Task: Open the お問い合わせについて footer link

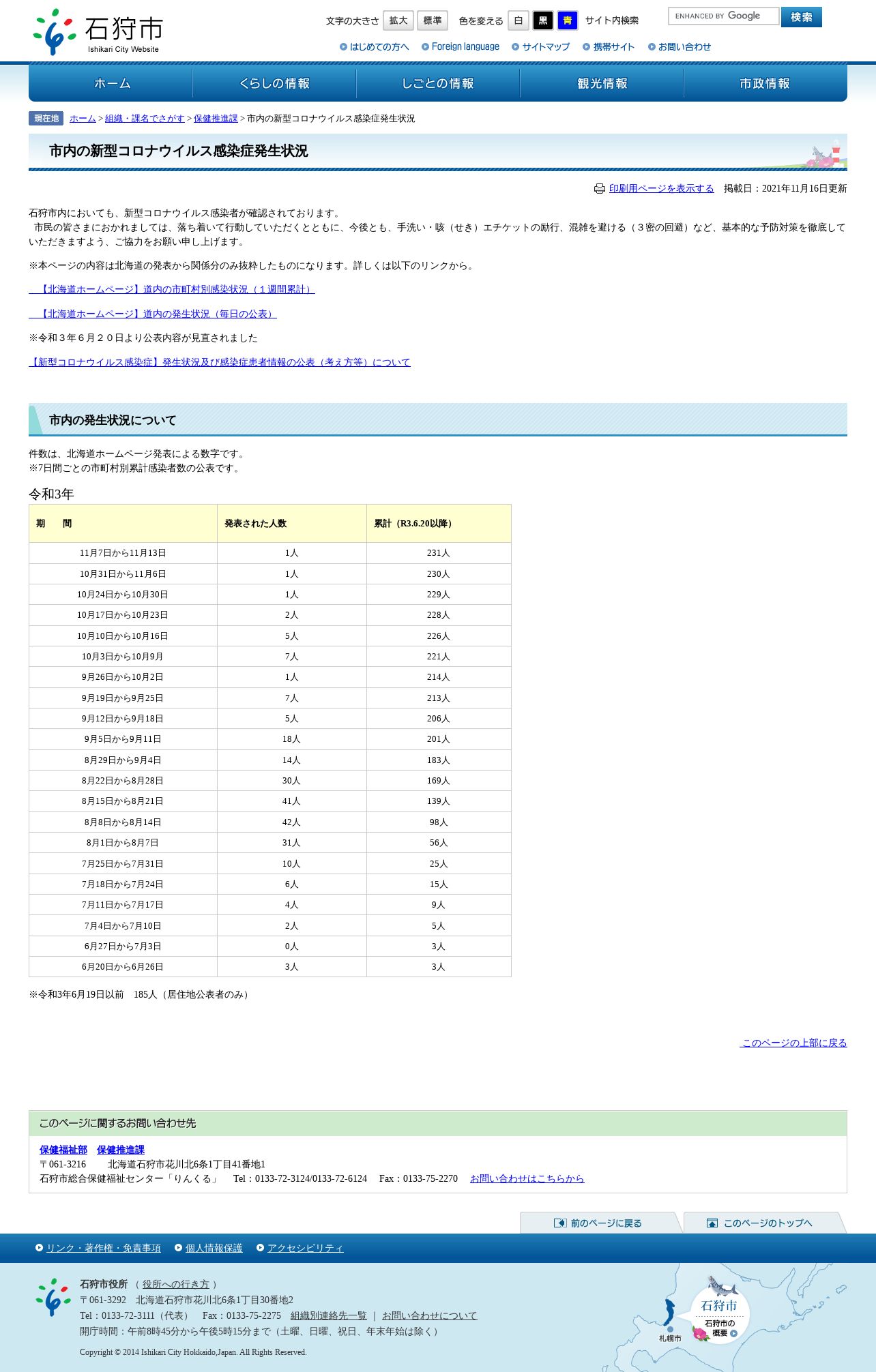Action: (430, 1316)
